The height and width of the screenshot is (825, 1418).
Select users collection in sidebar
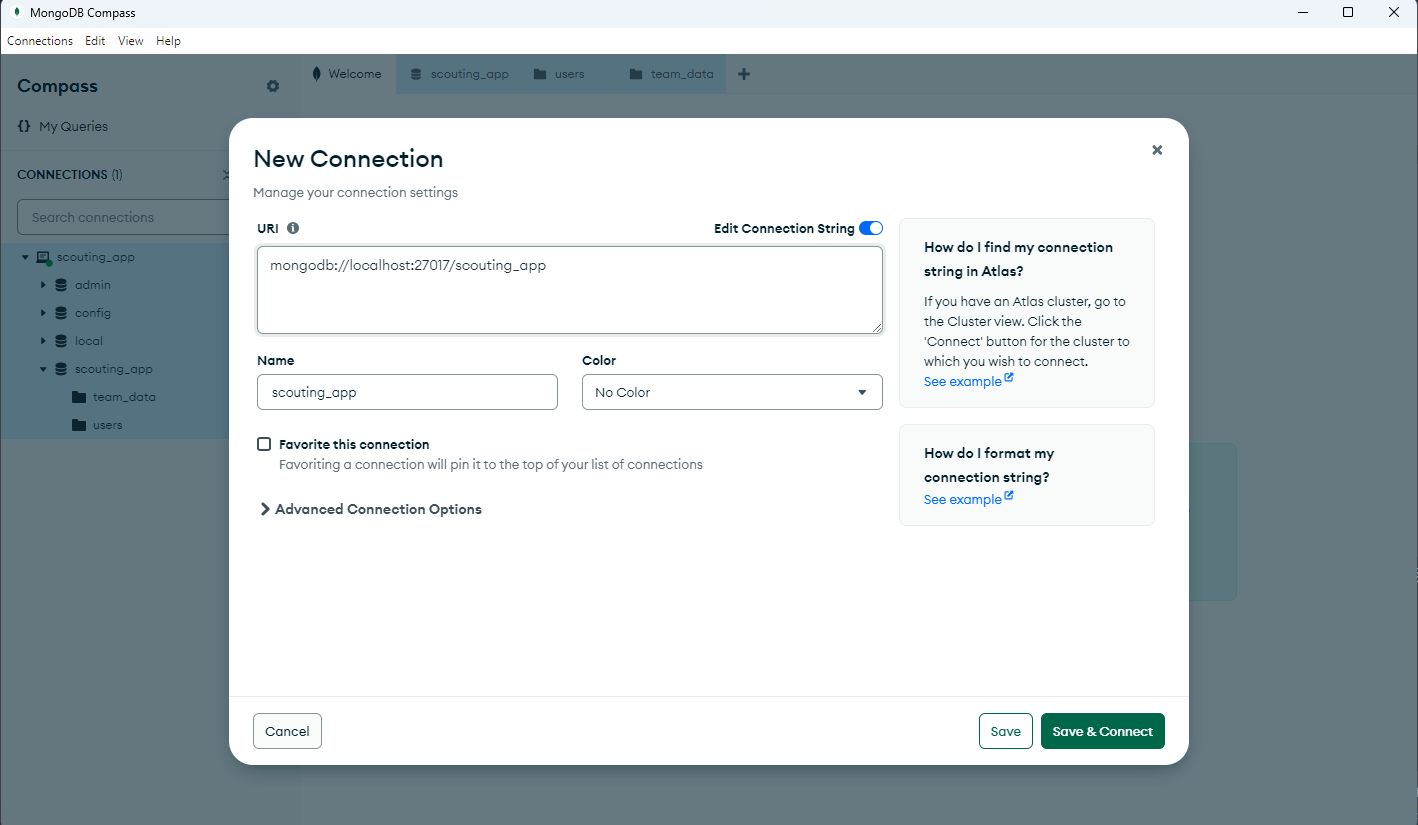(107, 425)
